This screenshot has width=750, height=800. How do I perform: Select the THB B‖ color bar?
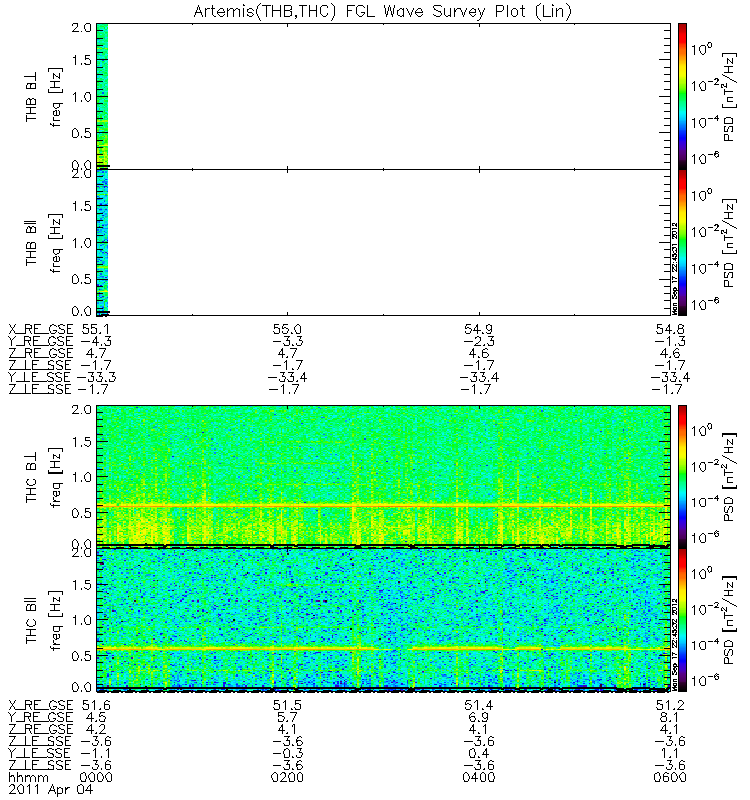click(682, 242)
